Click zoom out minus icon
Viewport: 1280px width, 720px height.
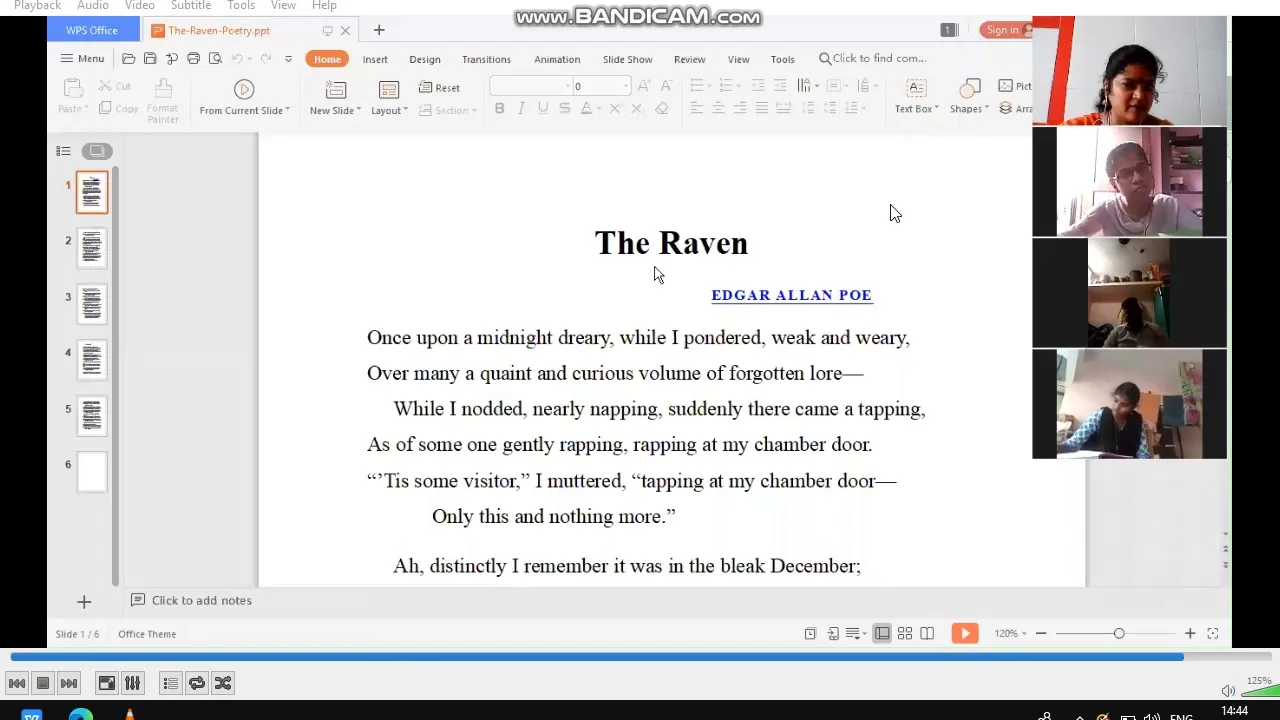point(1041,633)
